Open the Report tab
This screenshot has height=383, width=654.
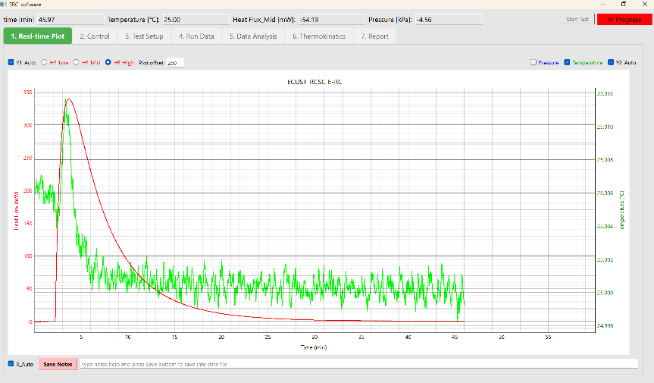pyautogui.click(x=375, y=36)
